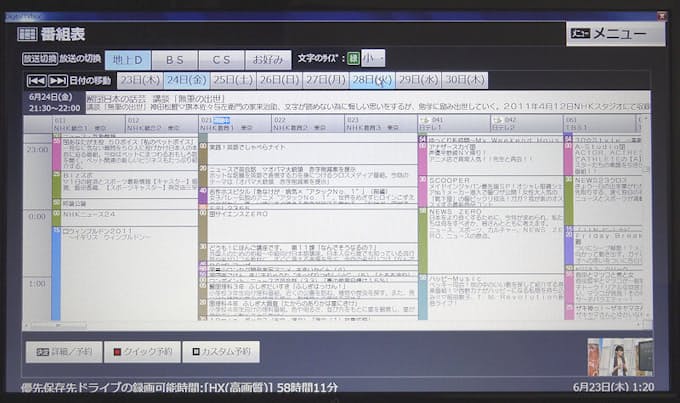Jump to previous date with rewind icon

36,80
